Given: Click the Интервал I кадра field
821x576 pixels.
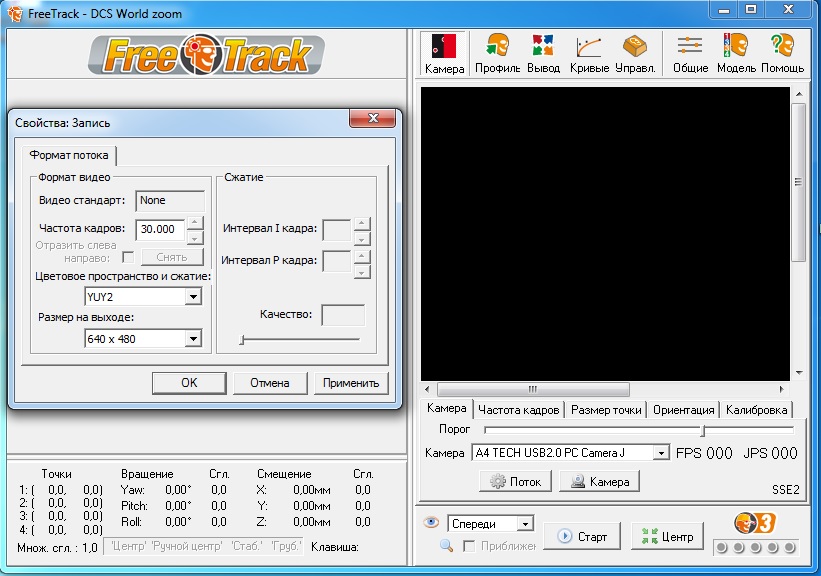Looking at the screenshot, I should (x=337, y=230).
